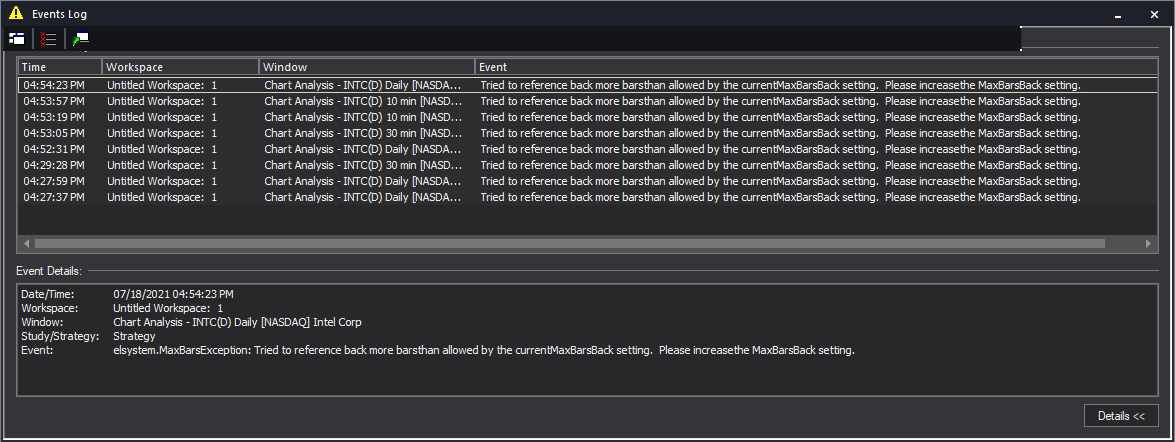Sort by the Time column header
The height and width of the screenshot is (442, 1175).
click(60, 67)
